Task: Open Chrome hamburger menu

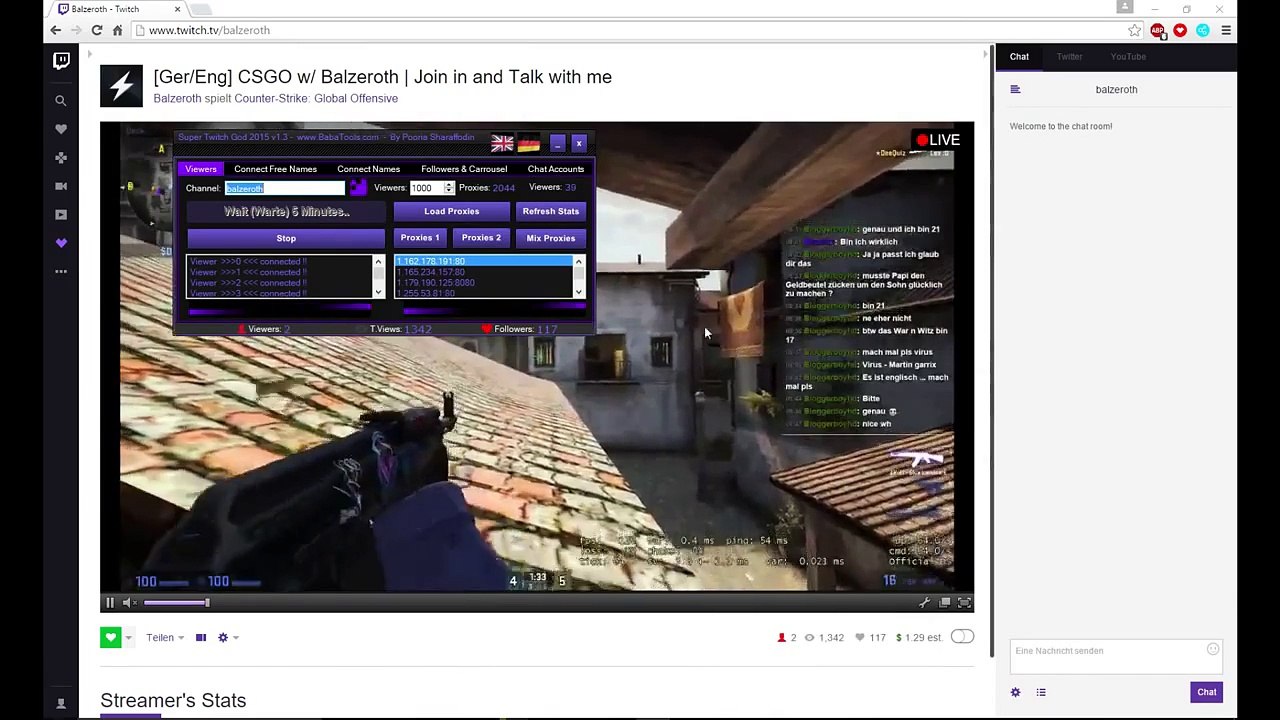Action: tap(1226, 30)
